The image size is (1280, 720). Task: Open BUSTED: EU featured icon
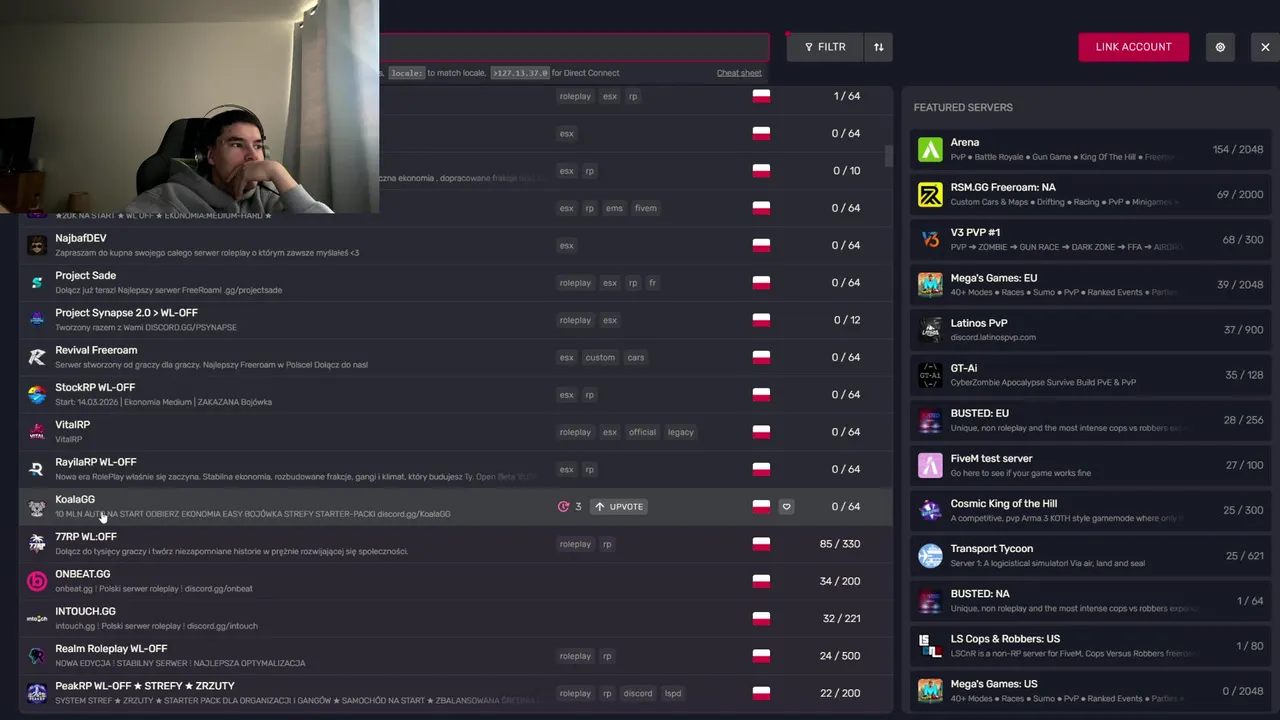tap(930, 420)
